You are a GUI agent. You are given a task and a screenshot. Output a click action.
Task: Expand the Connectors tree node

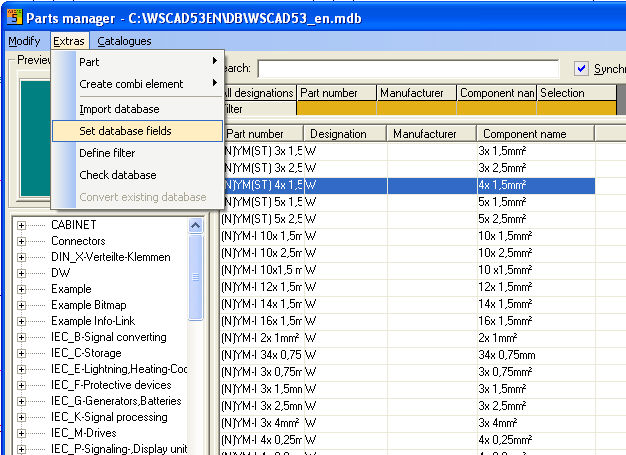(x=22, y=241)
